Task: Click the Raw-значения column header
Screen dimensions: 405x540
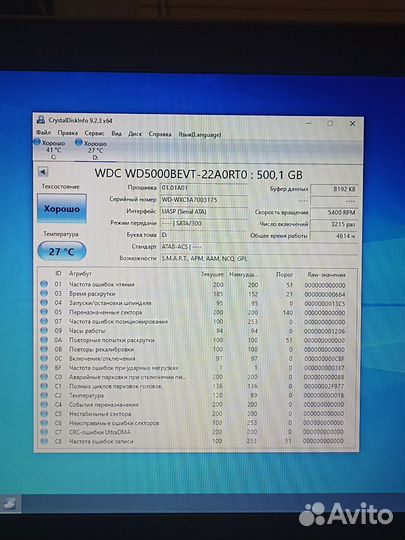Action: [x=326, y=275]
